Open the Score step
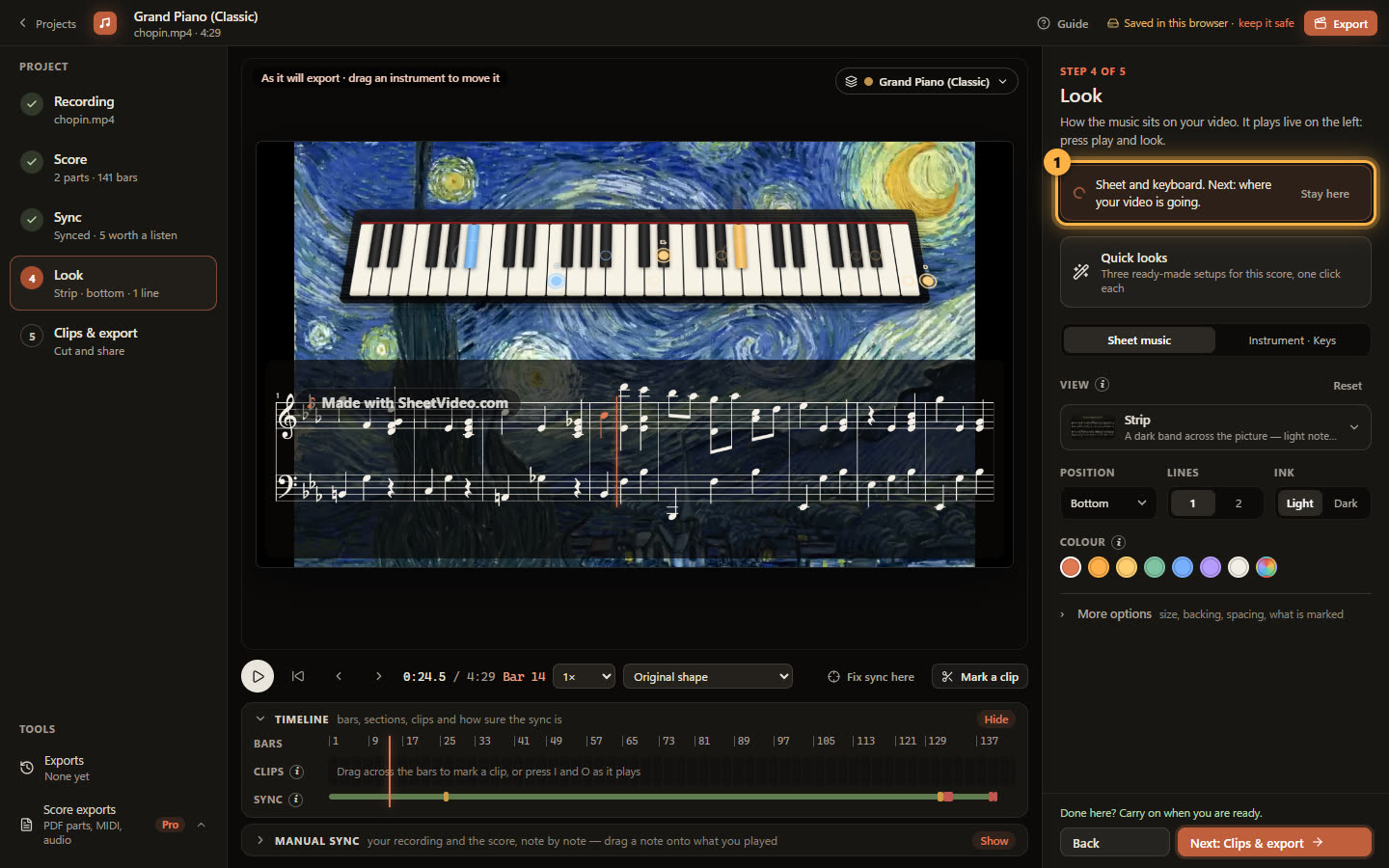 coord(113,168)
